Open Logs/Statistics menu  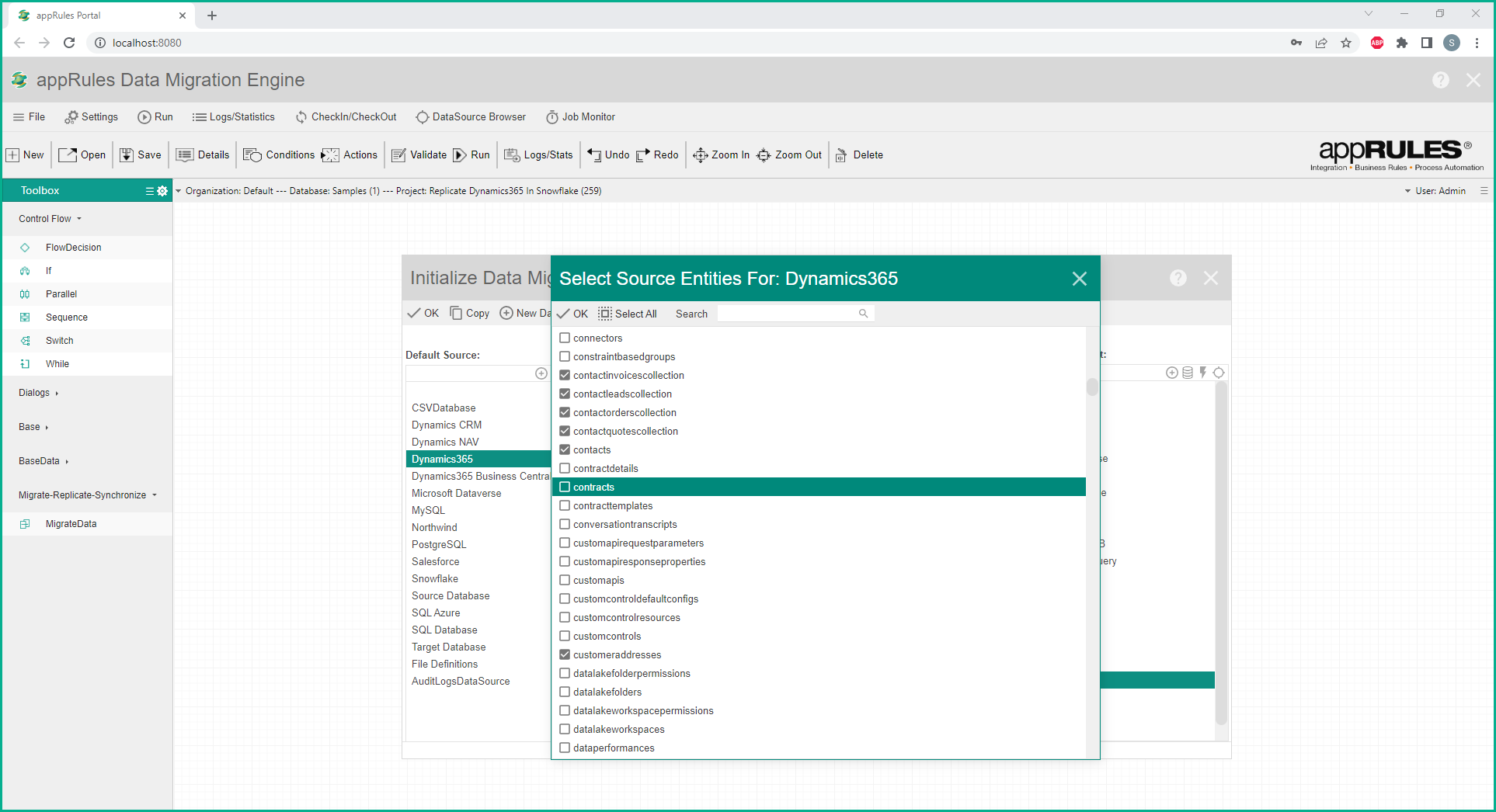(234, 117)
